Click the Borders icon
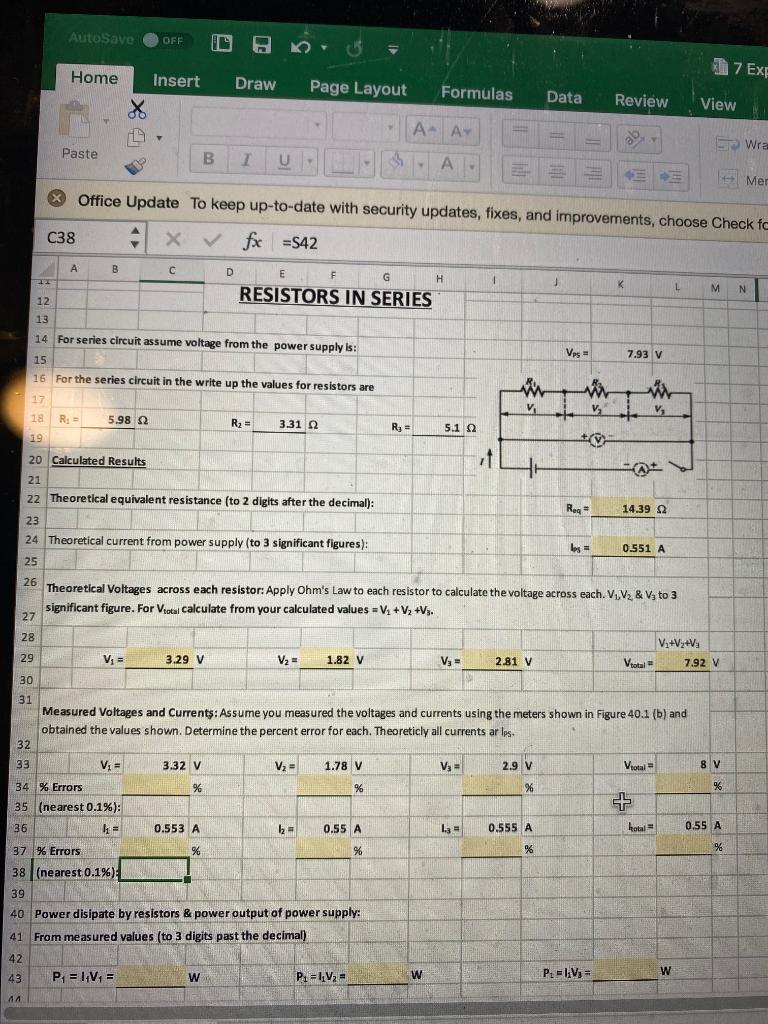This screenshot has height=1024, width=768. click(341, 162)
